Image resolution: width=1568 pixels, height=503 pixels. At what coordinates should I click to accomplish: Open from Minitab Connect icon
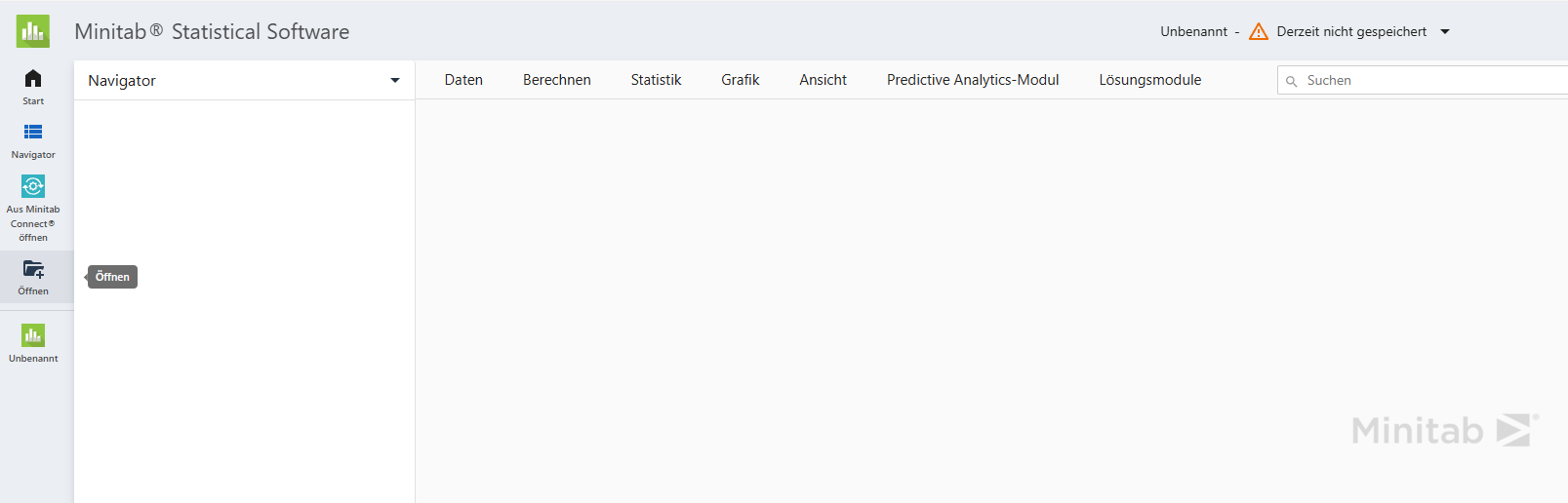(x=33, y=186)
